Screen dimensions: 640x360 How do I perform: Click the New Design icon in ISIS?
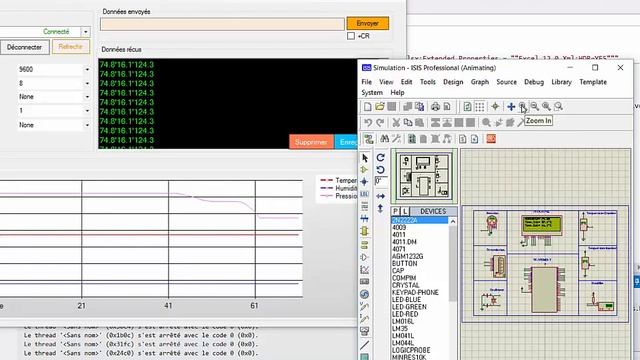pyautogui.click(x=367, y=107)
